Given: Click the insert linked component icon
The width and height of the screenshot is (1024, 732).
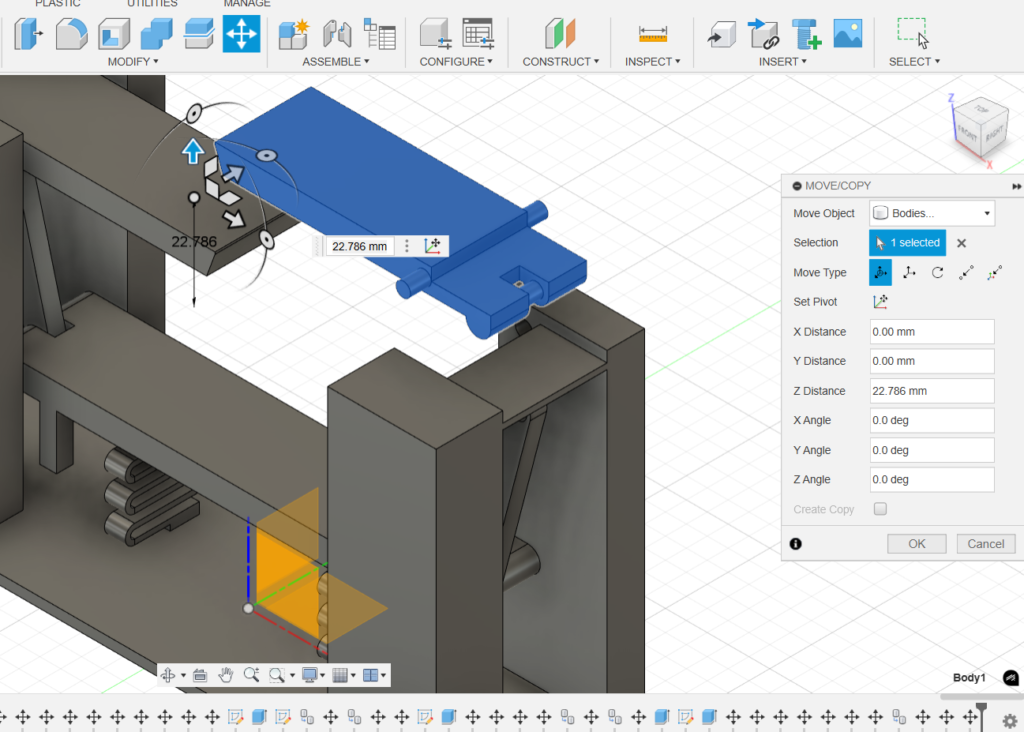Looking at the screenshot, I should 763,34.
